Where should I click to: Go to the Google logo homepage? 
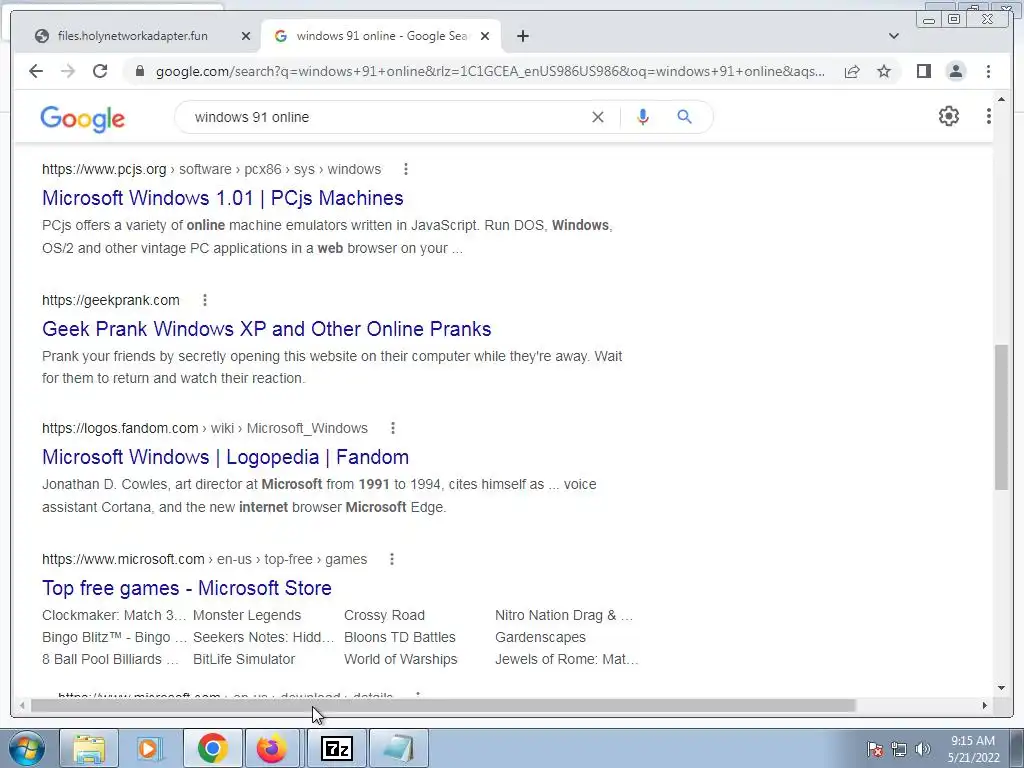[x=82, y=119]
